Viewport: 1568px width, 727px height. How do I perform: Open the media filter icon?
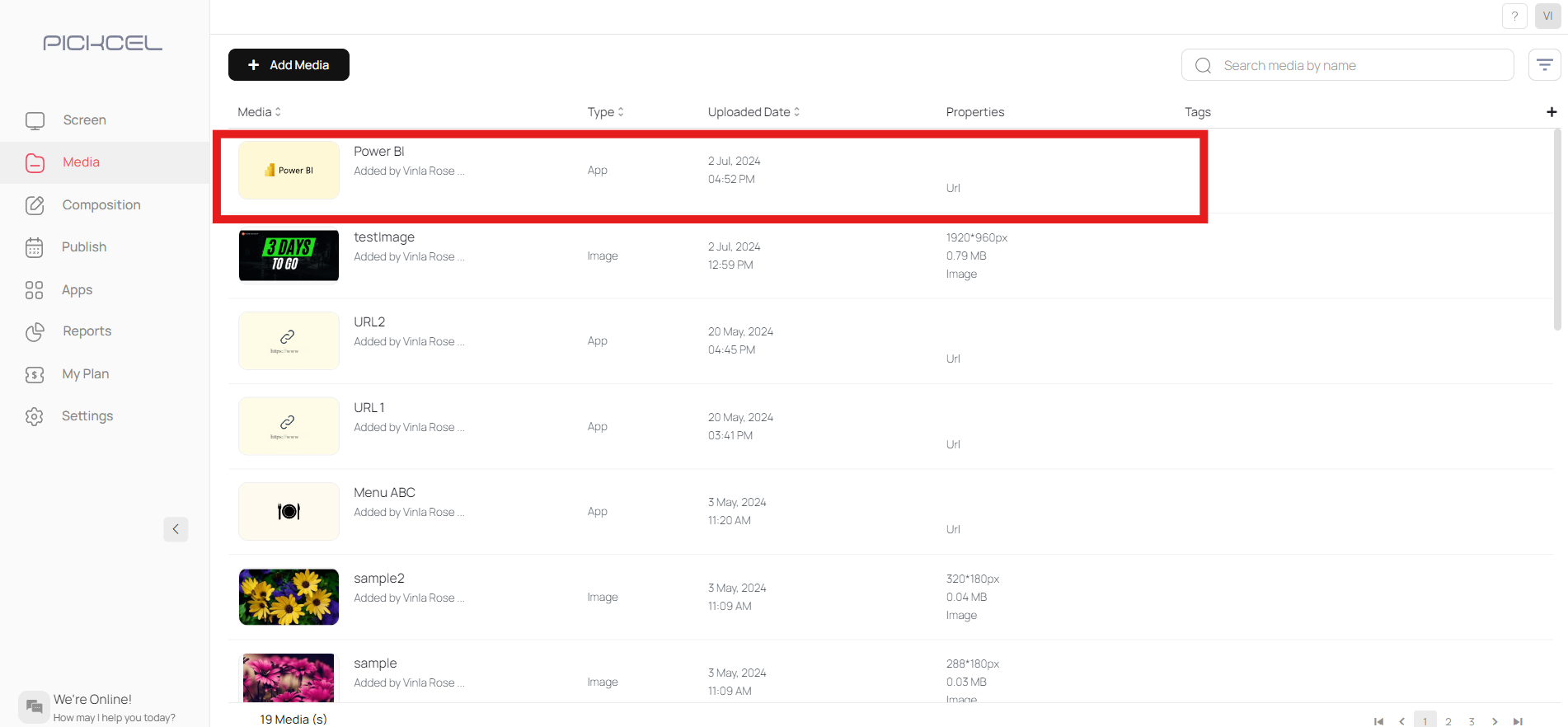tap(1544, 65)
